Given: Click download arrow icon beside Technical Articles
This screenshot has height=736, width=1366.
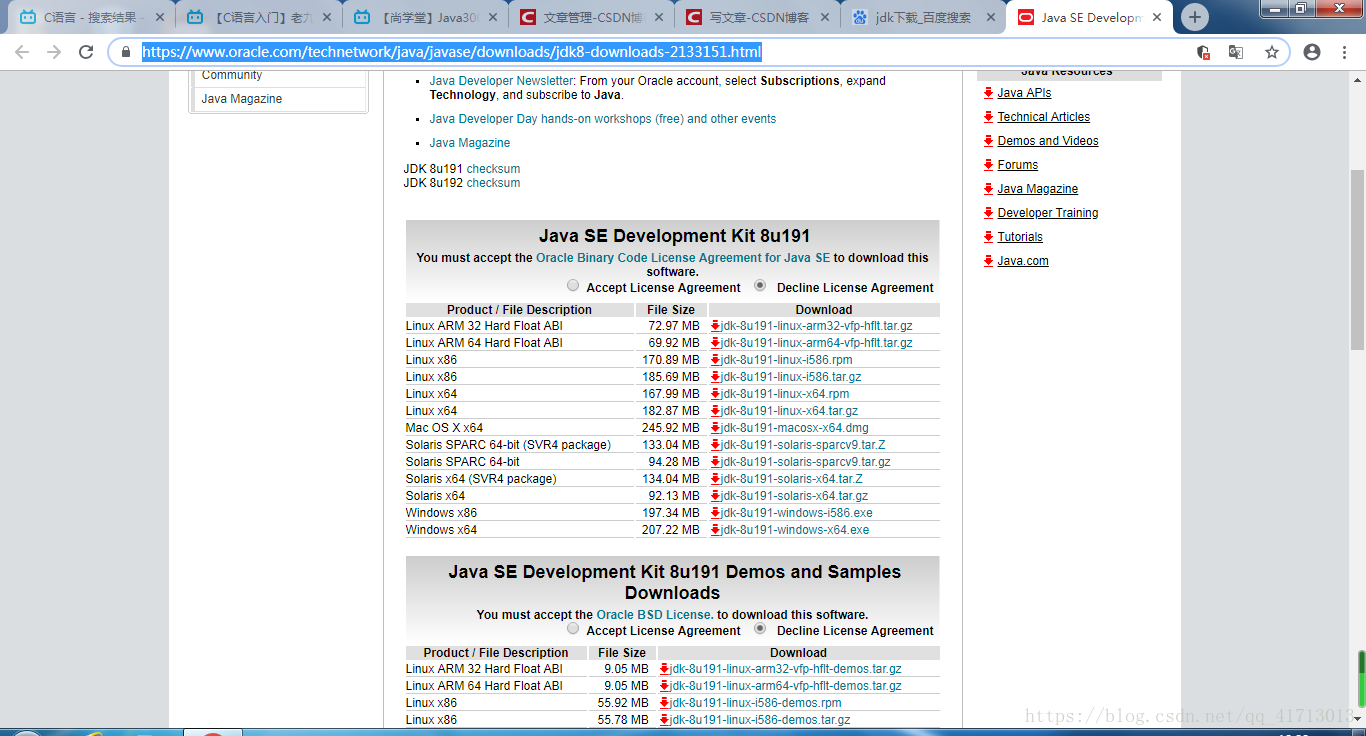Looking at the screenshot, I should point(989,117).
